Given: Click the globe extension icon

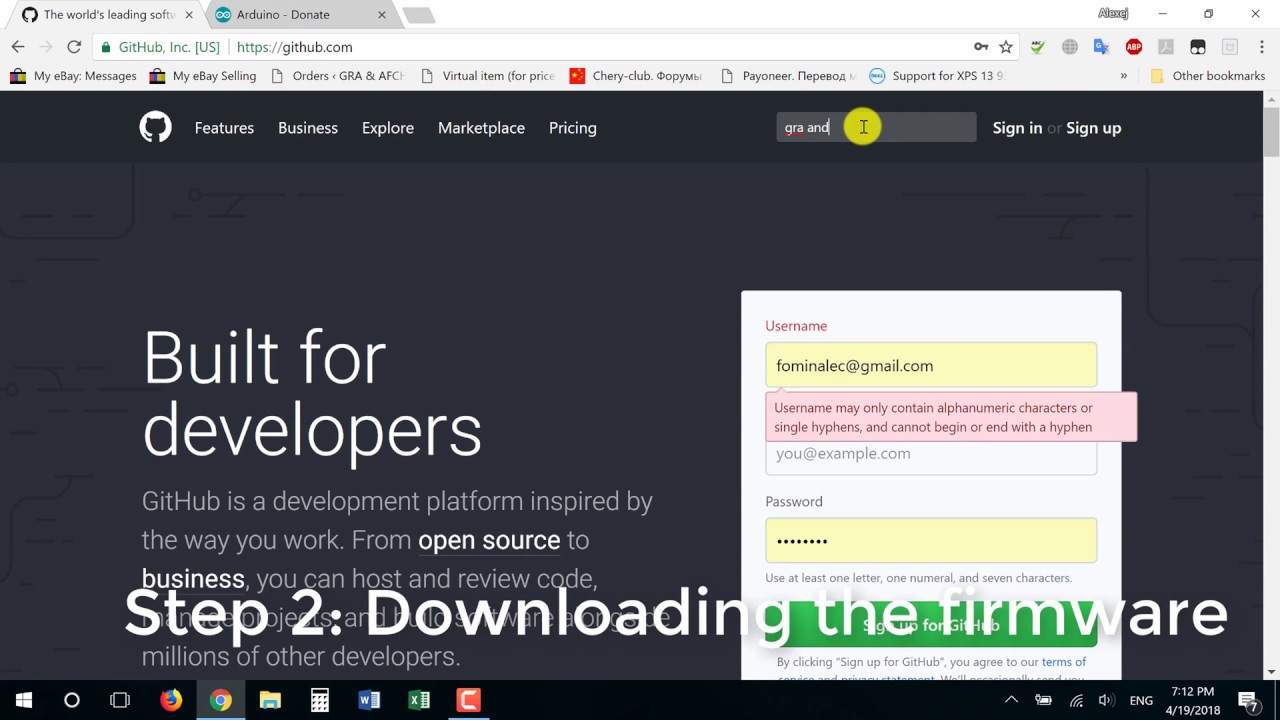Looking at the screenshot, I should 1070,47.
